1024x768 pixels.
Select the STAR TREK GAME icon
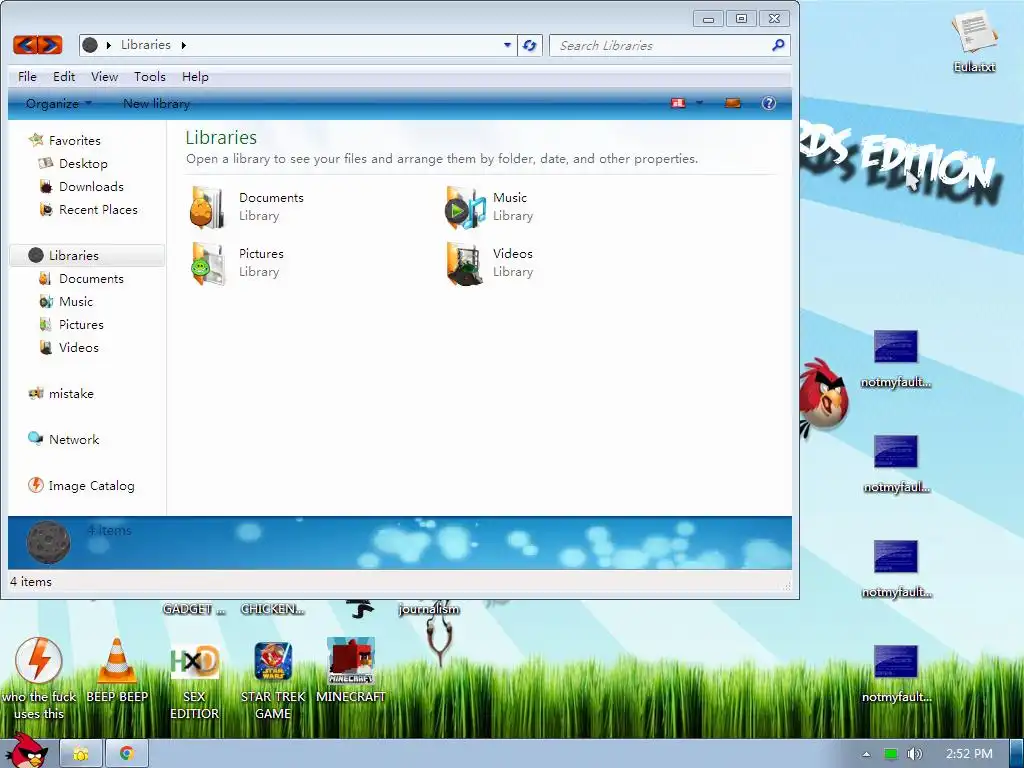coord(273,679)
